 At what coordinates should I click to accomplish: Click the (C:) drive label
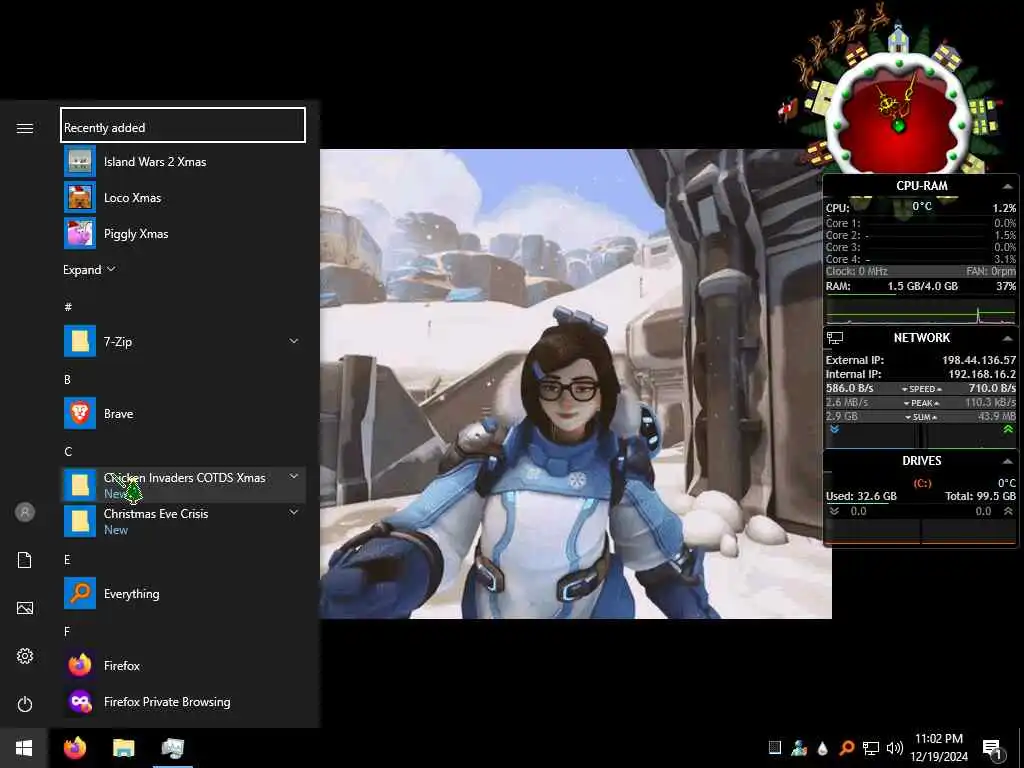pos(922,483)
